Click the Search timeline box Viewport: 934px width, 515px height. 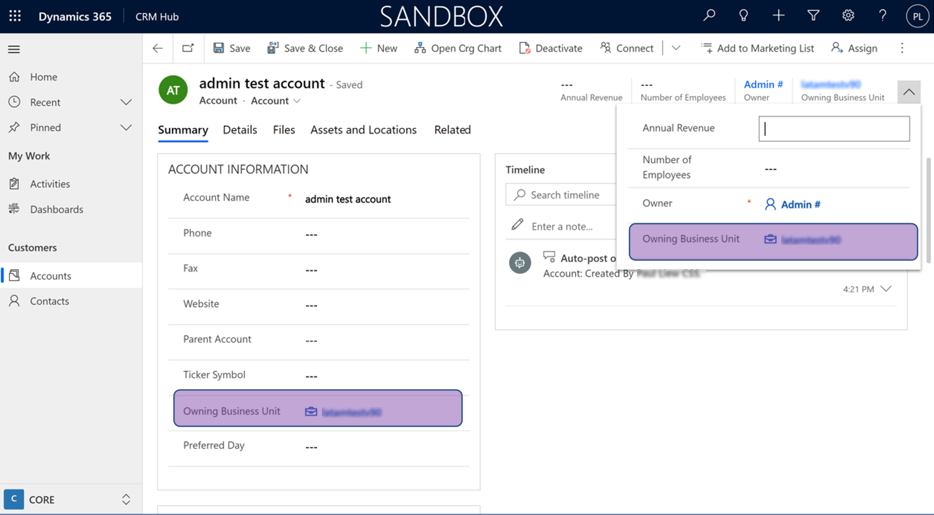(561, 195)
